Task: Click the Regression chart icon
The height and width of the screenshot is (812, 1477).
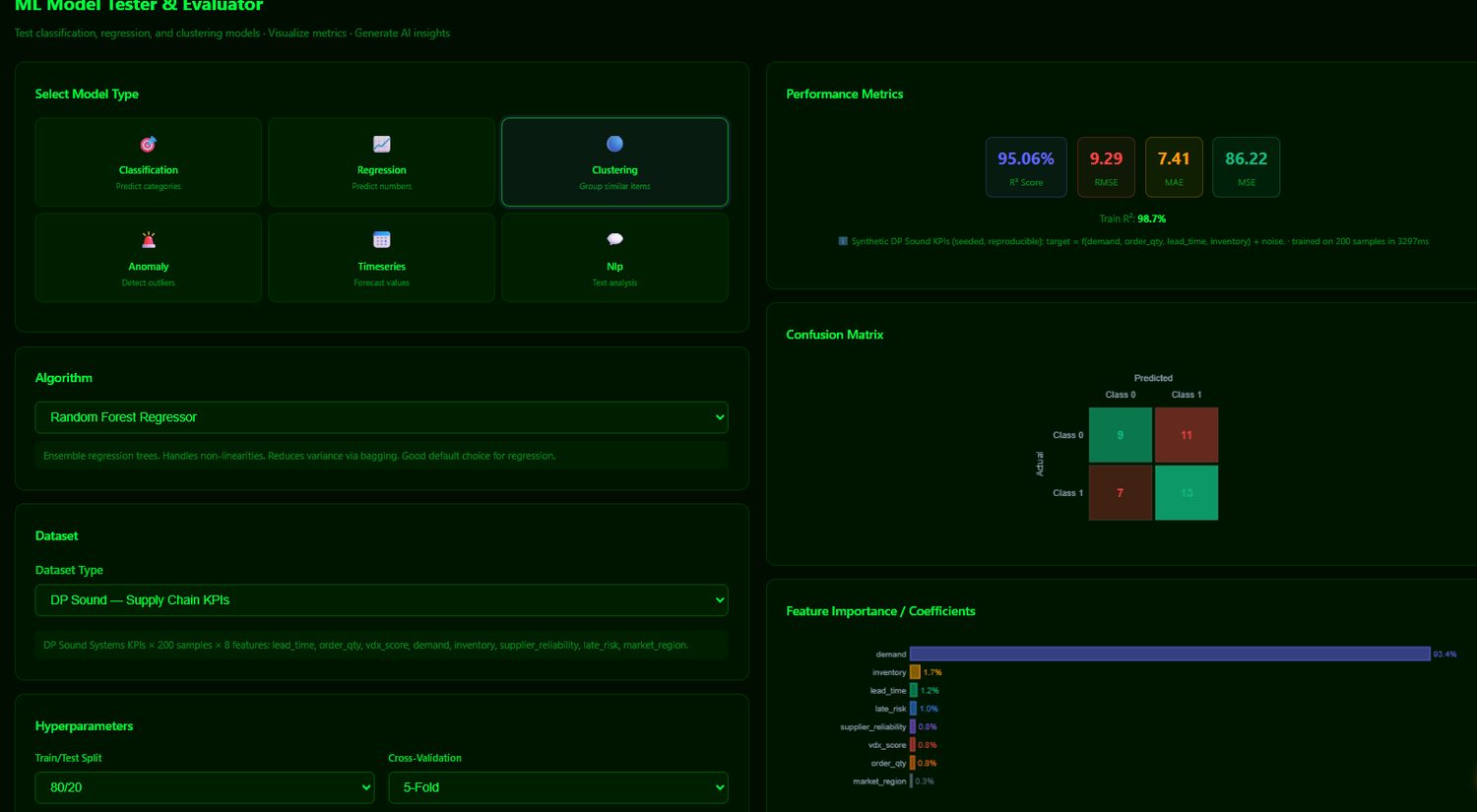Action: point(381,144)
